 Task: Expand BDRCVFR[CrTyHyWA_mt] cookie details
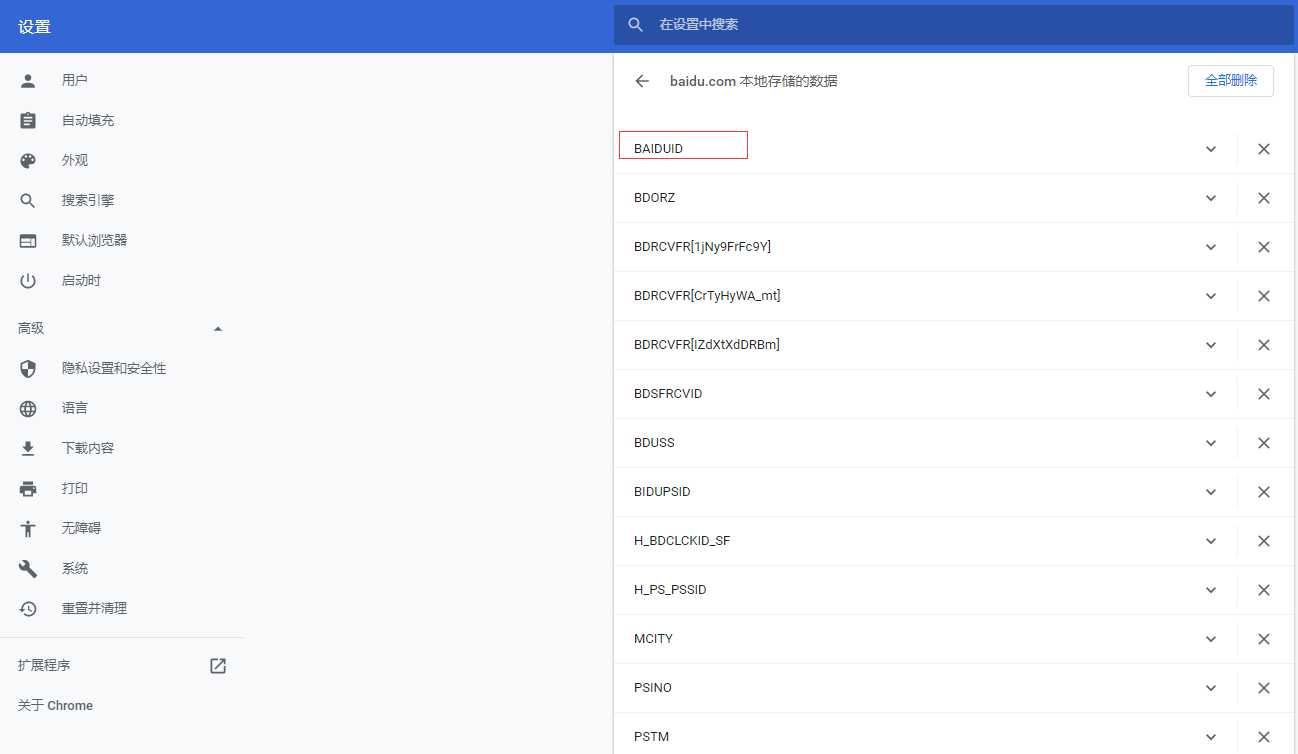click(1211, 296)
